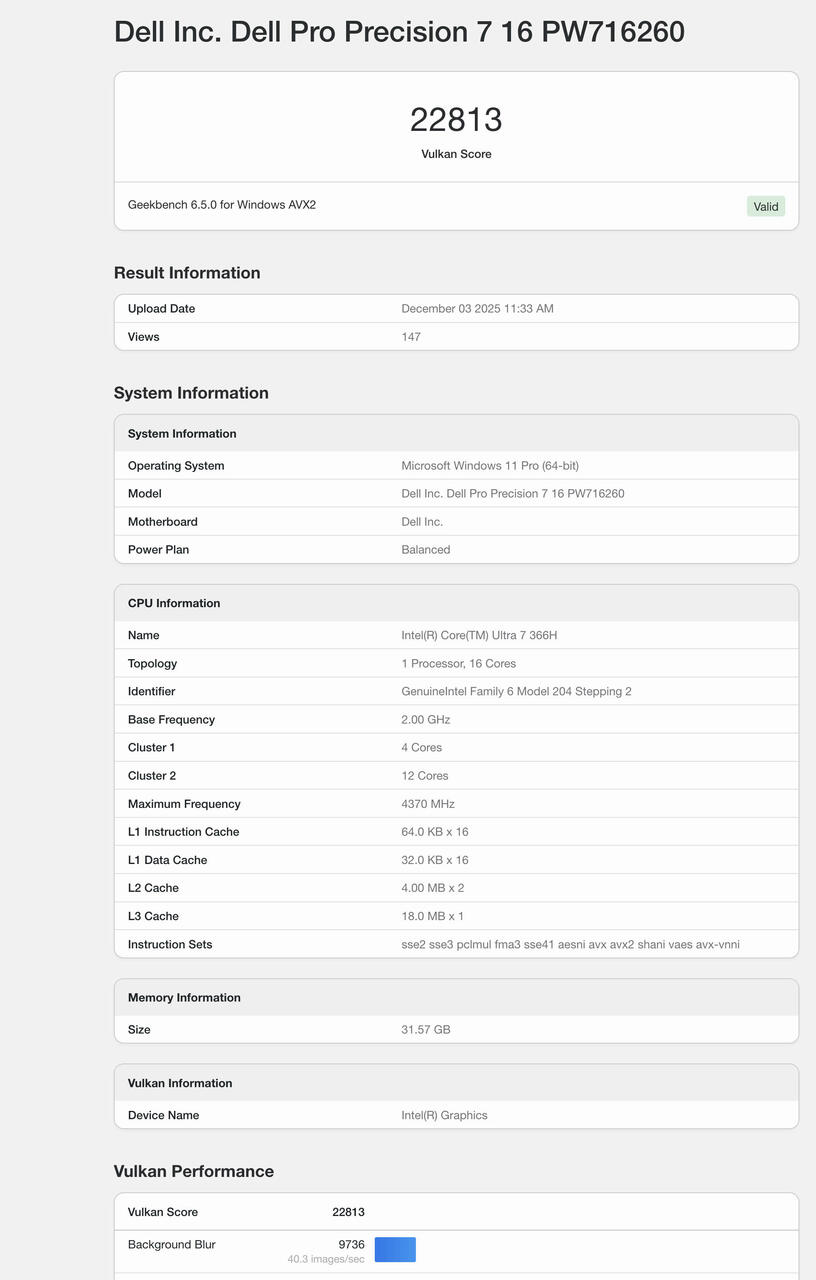Click the Vulkan Performance heading
Viewport: 816px width, 1280px height.
pyautogui.click(x=194, y=1171)
